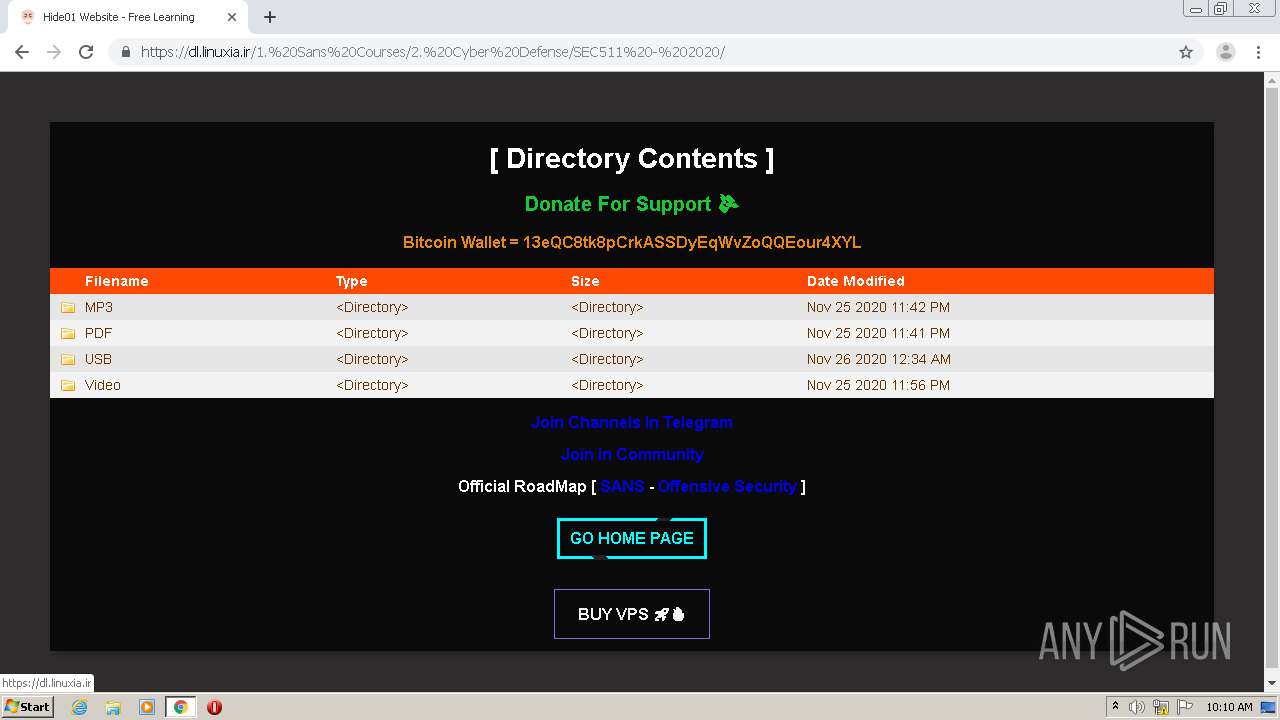
Task: Click the browser forward arrow
Action: tap(54, 52)
